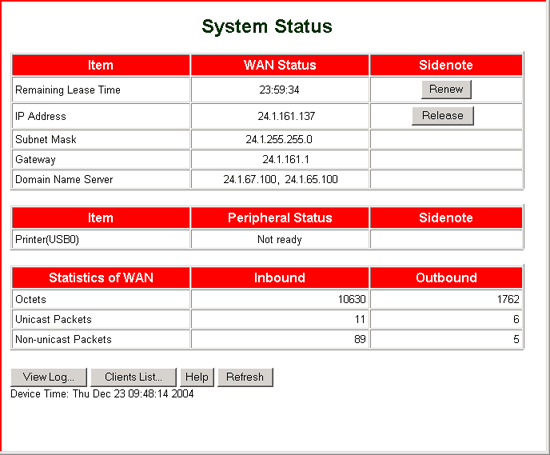Click the Device Time text line
550x455 pixels.
(x=102, y=394)
